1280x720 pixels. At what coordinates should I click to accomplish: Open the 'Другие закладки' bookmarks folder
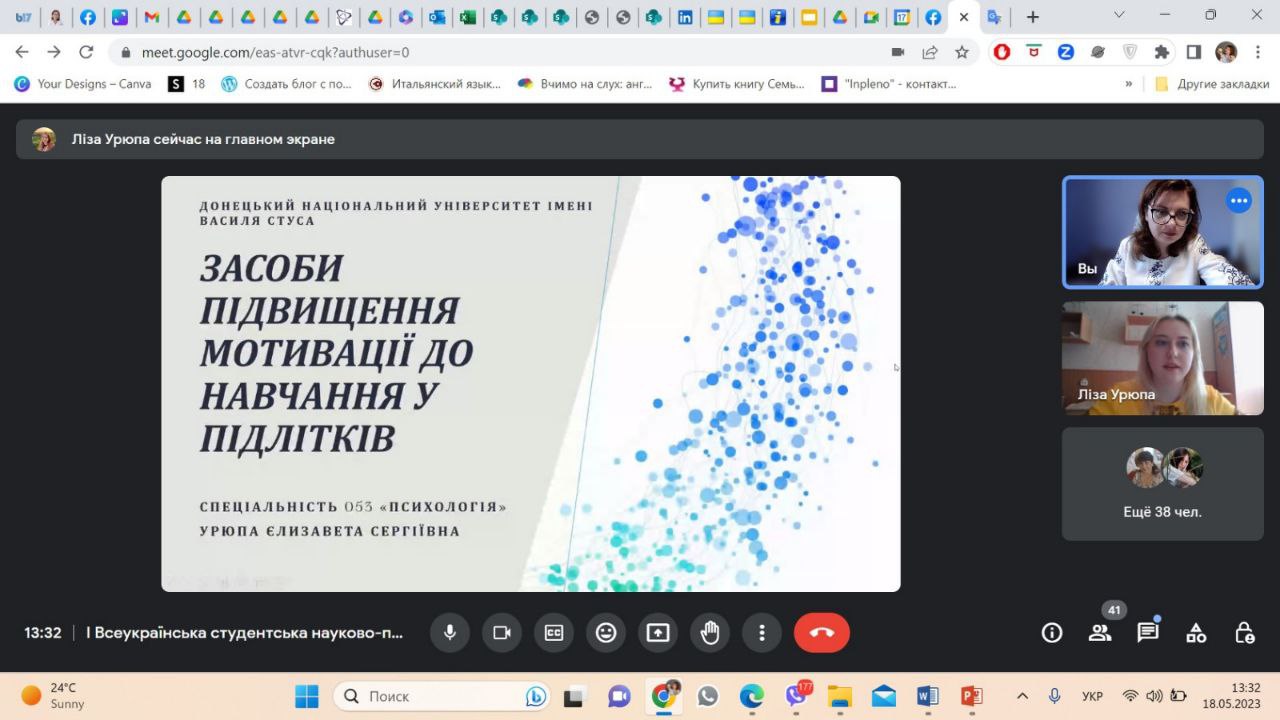1212,84
